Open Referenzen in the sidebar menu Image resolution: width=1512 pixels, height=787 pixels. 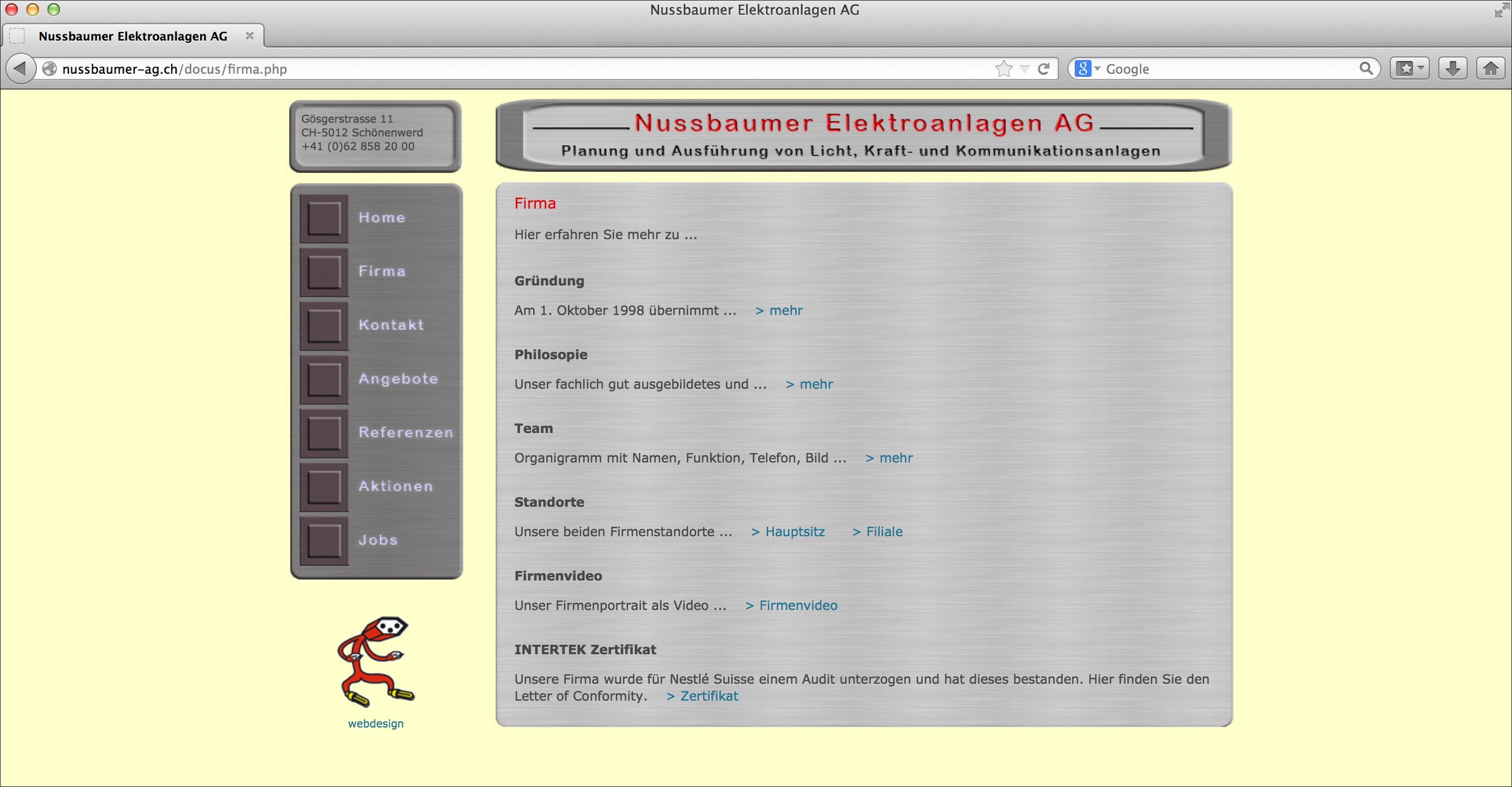(x=406, y=433)
